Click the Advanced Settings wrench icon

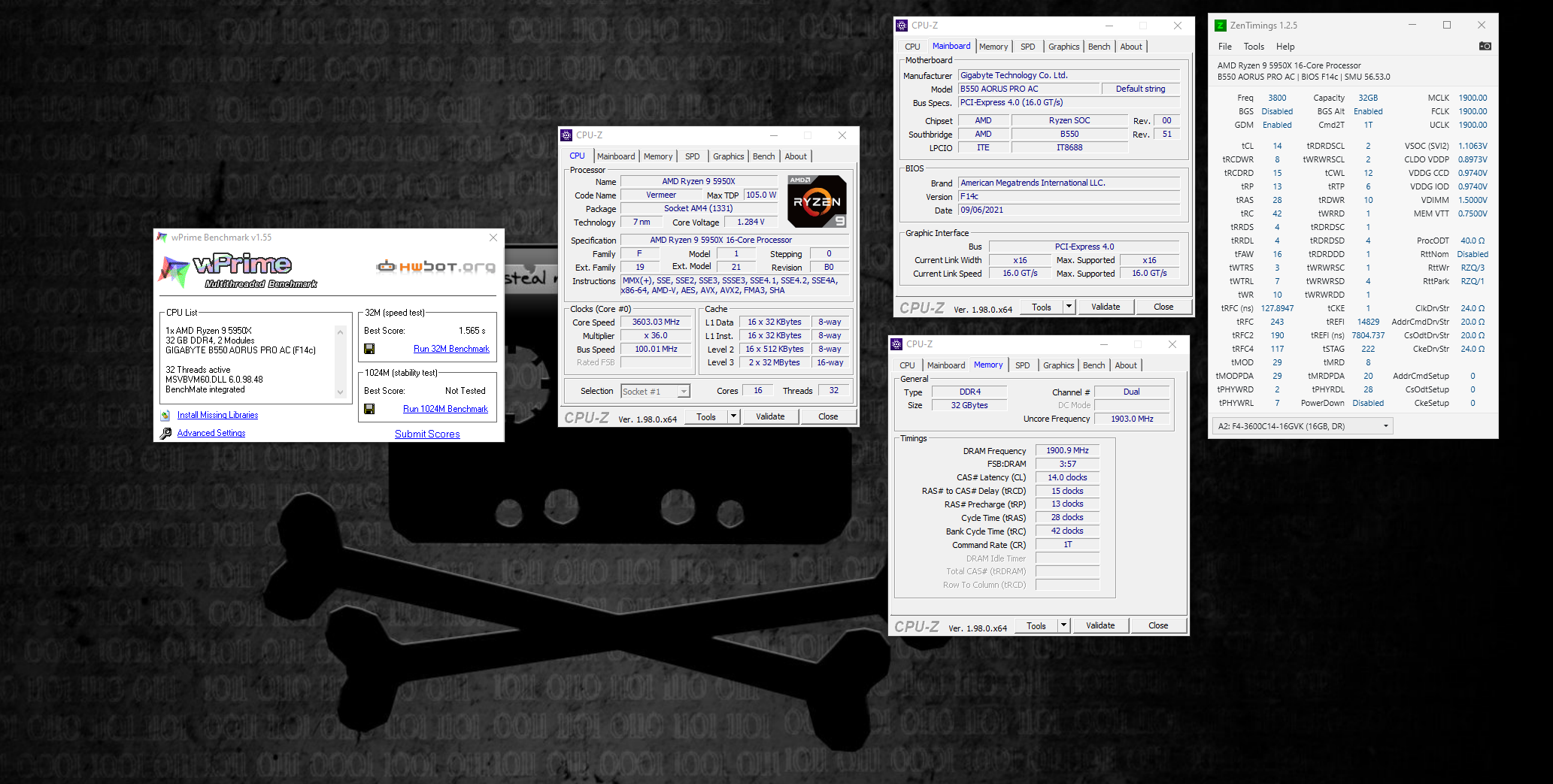click(165, 433)
